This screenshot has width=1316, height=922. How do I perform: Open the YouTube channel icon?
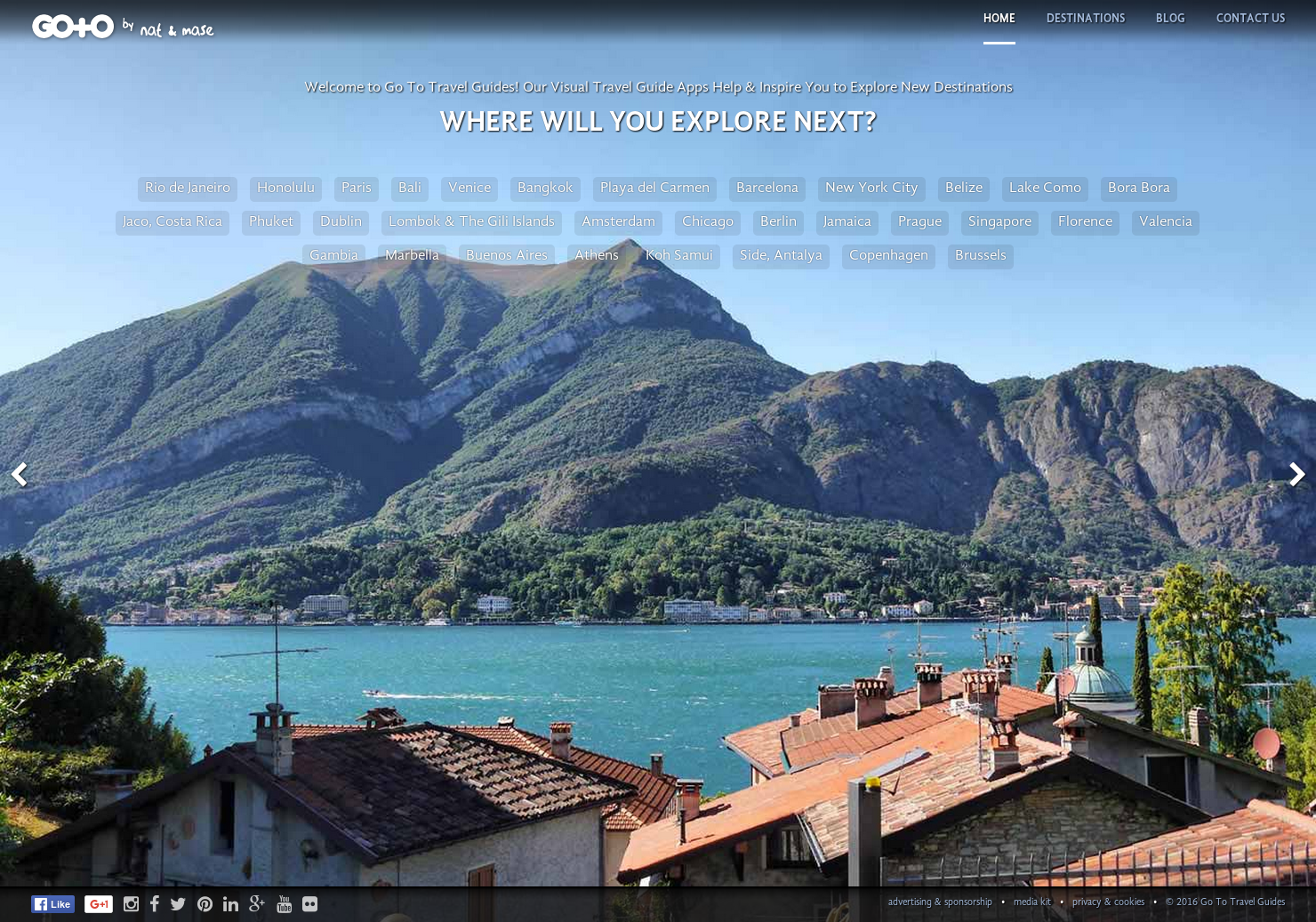284,903
